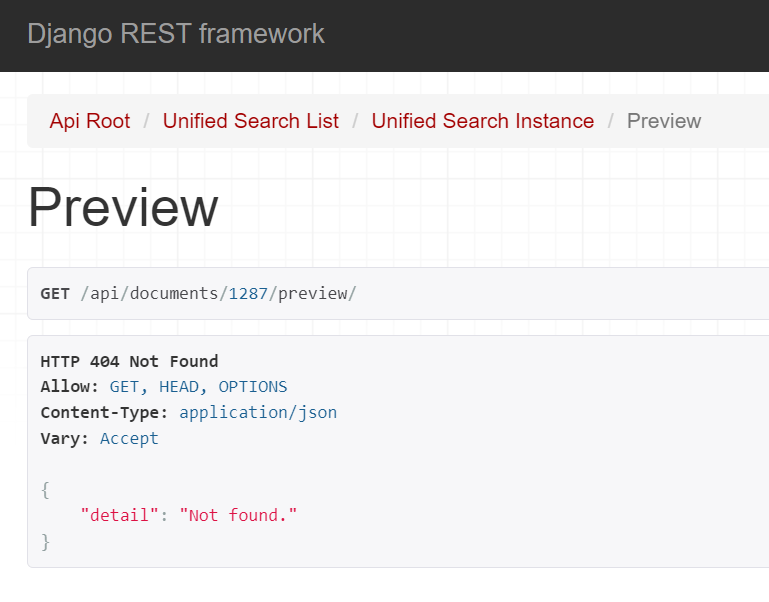Screen dimensions: 769x602
Task: Click the Content-Type application/json value
Action: pos(258,413)
